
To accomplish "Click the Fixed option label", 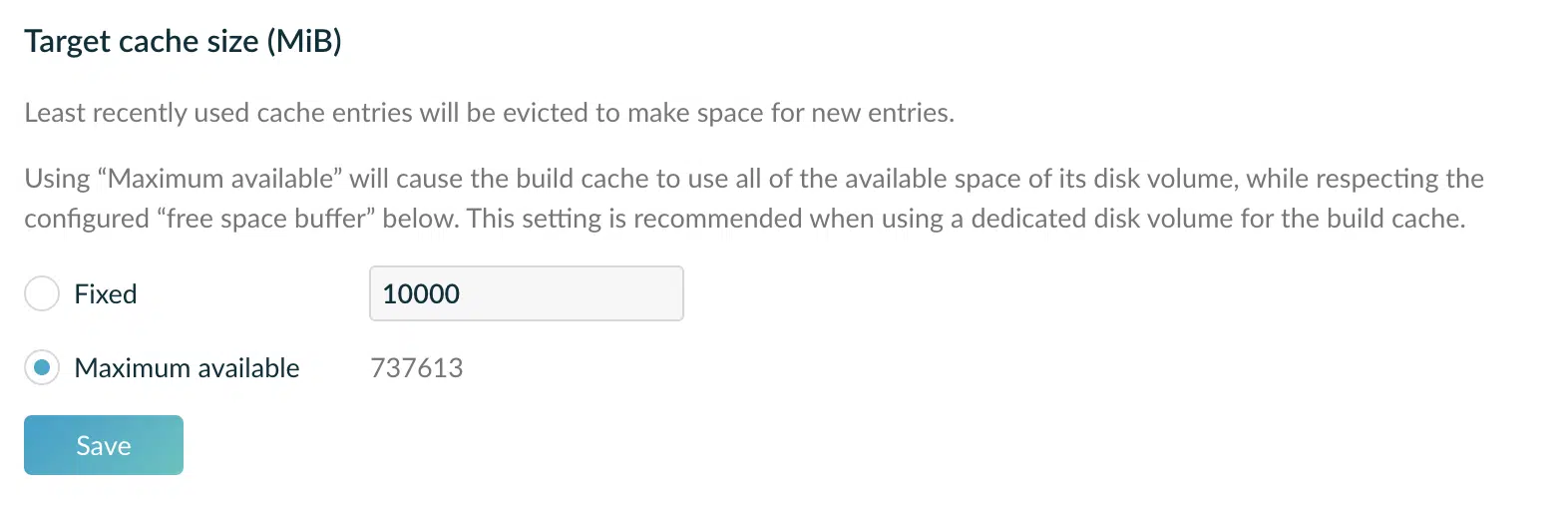I will pyautogui.click(x=106, y=294).
